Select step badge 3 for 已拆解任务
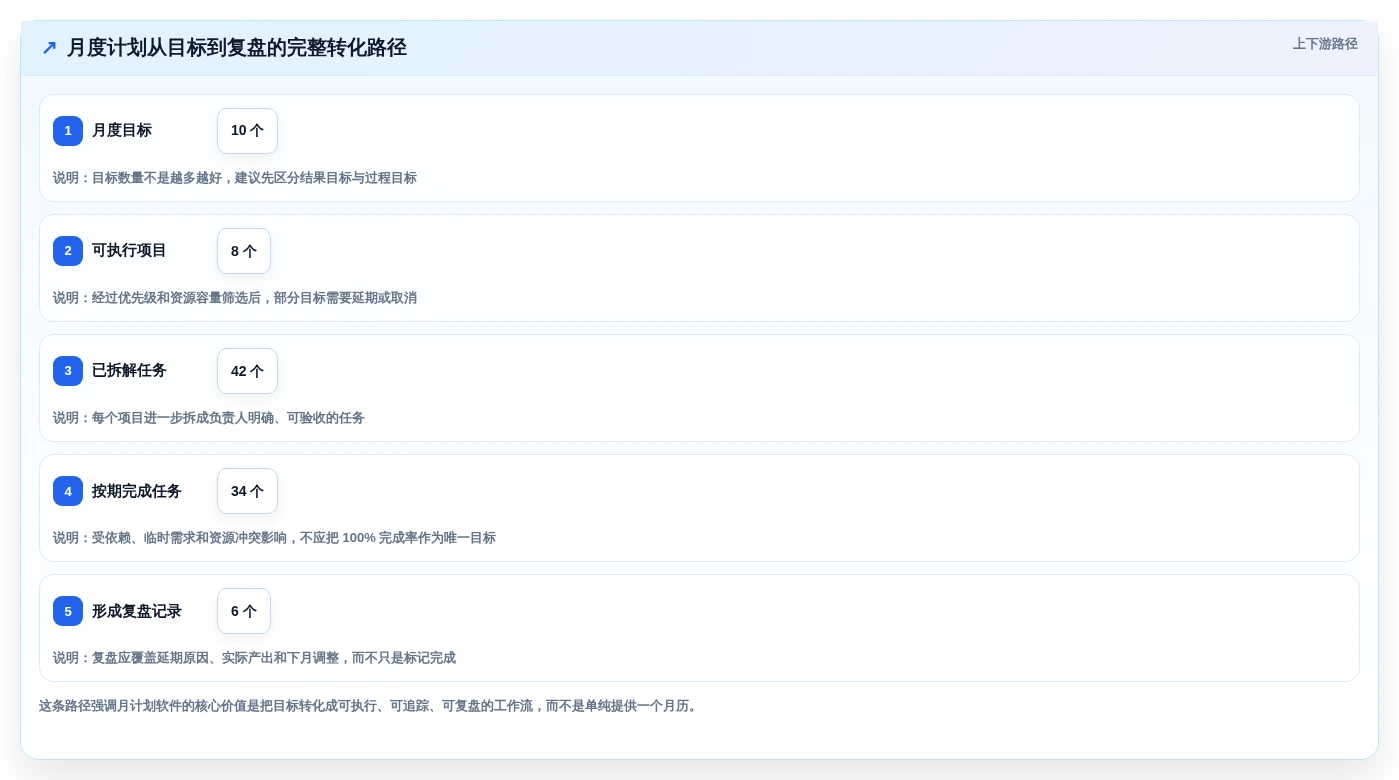 68,371
